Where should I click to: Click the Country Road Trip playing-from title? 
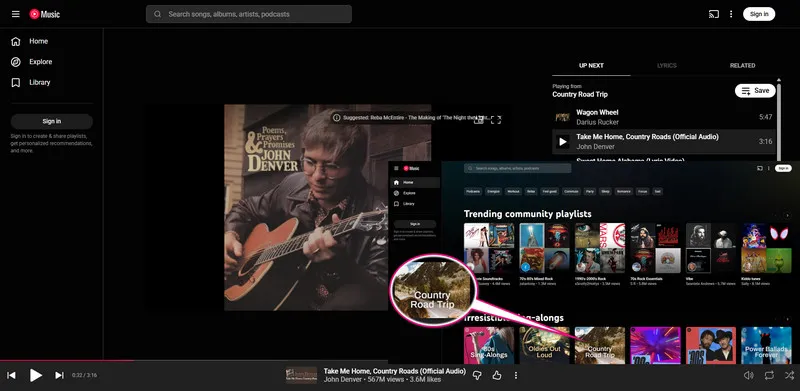580,94
